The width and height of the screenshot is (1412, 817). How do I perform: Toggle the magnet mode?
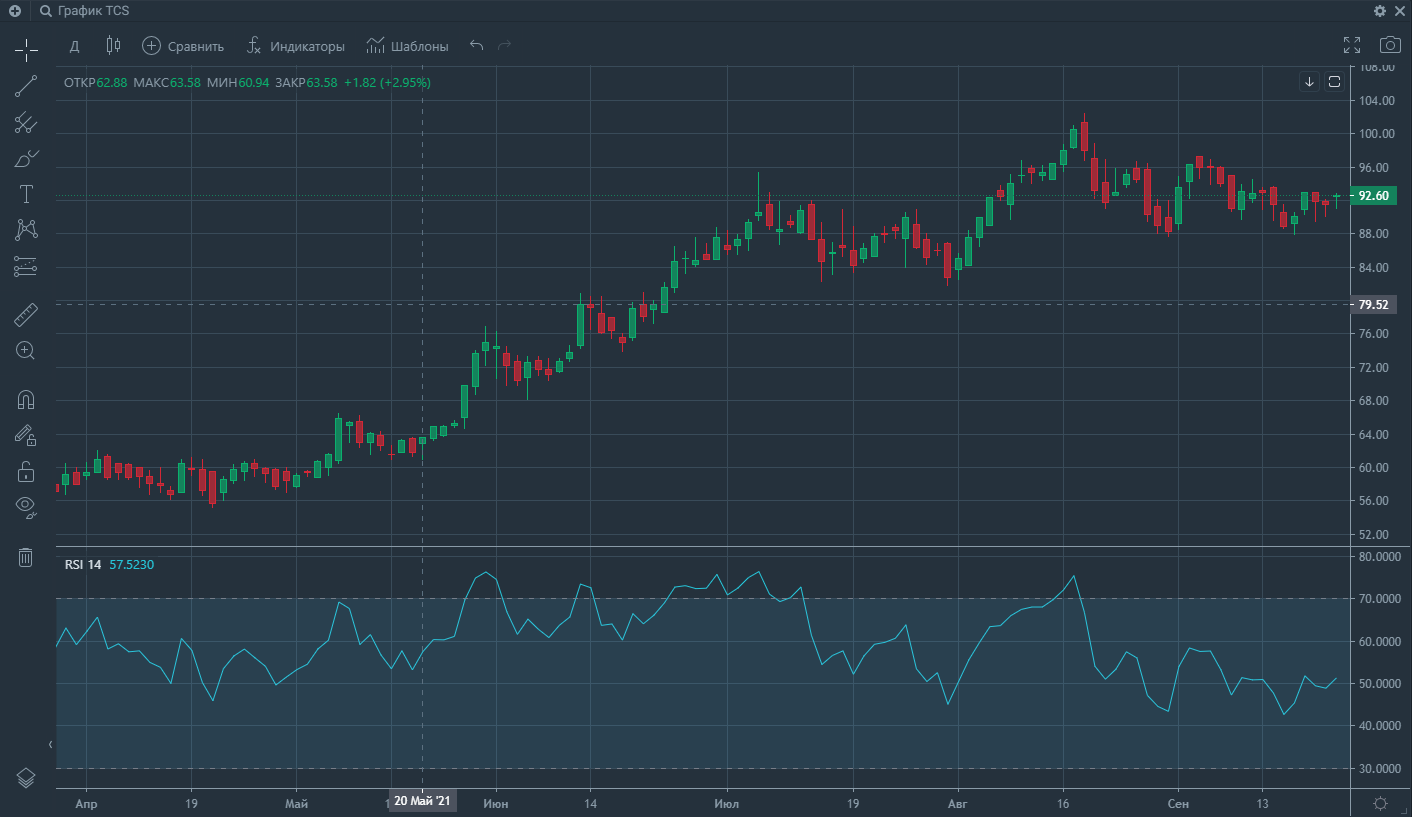[26, 400]
